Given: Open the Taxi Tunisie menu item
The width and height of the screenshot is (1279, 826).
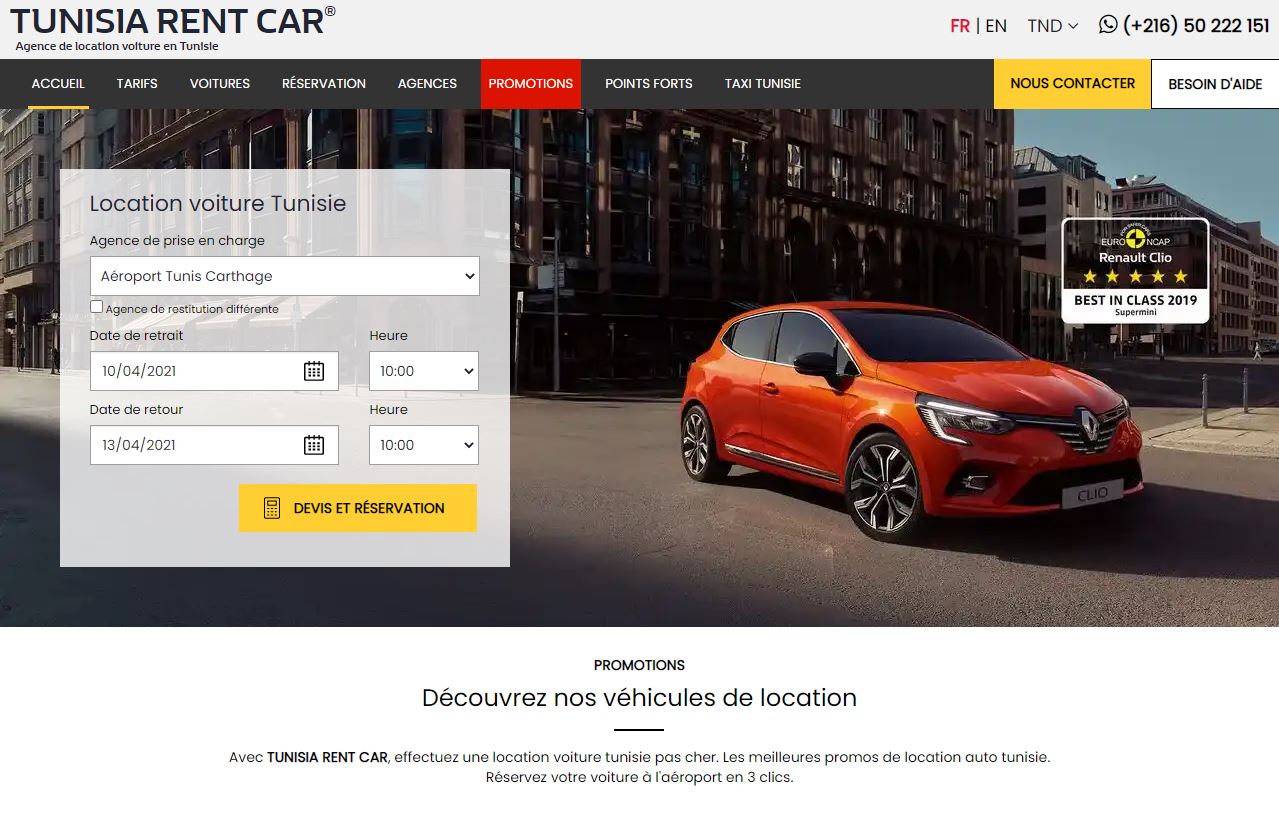Looking at the screenshot, I should point(763,84).
